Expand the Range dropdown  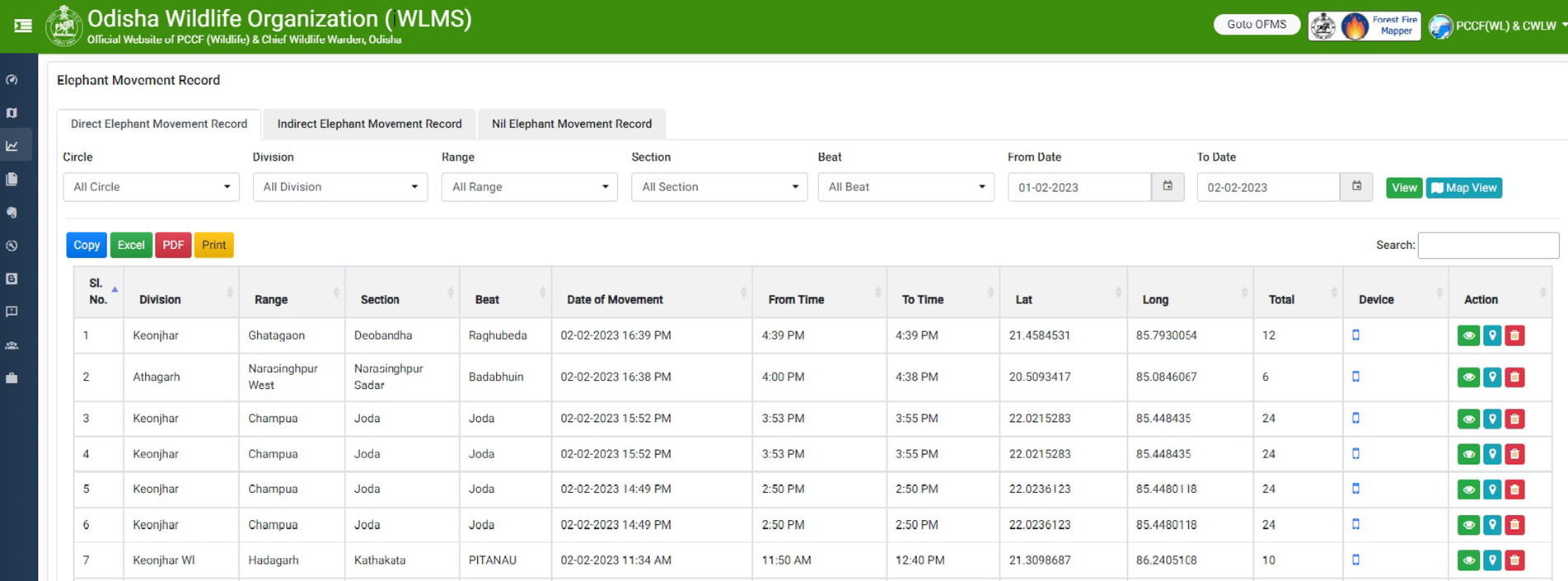[x=530, y=187]
